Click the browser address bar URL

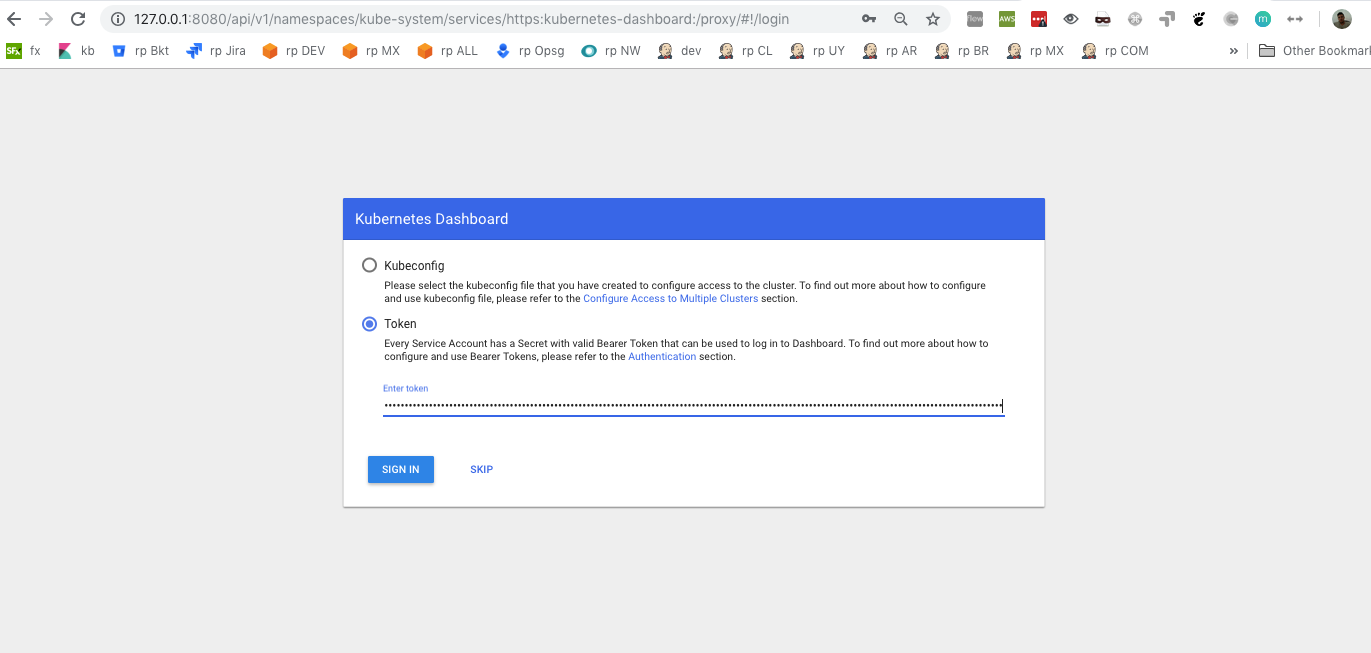pyautogui.click(x=461, y=19)
